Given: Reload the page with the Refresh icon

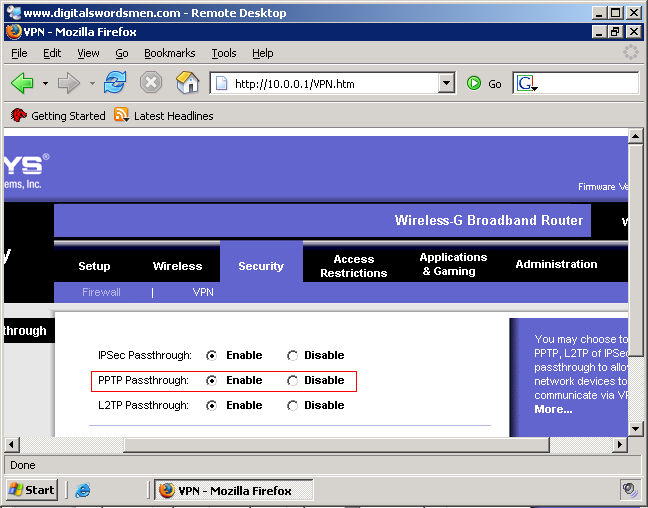Looking at the screenshot, I should (114, 82).
